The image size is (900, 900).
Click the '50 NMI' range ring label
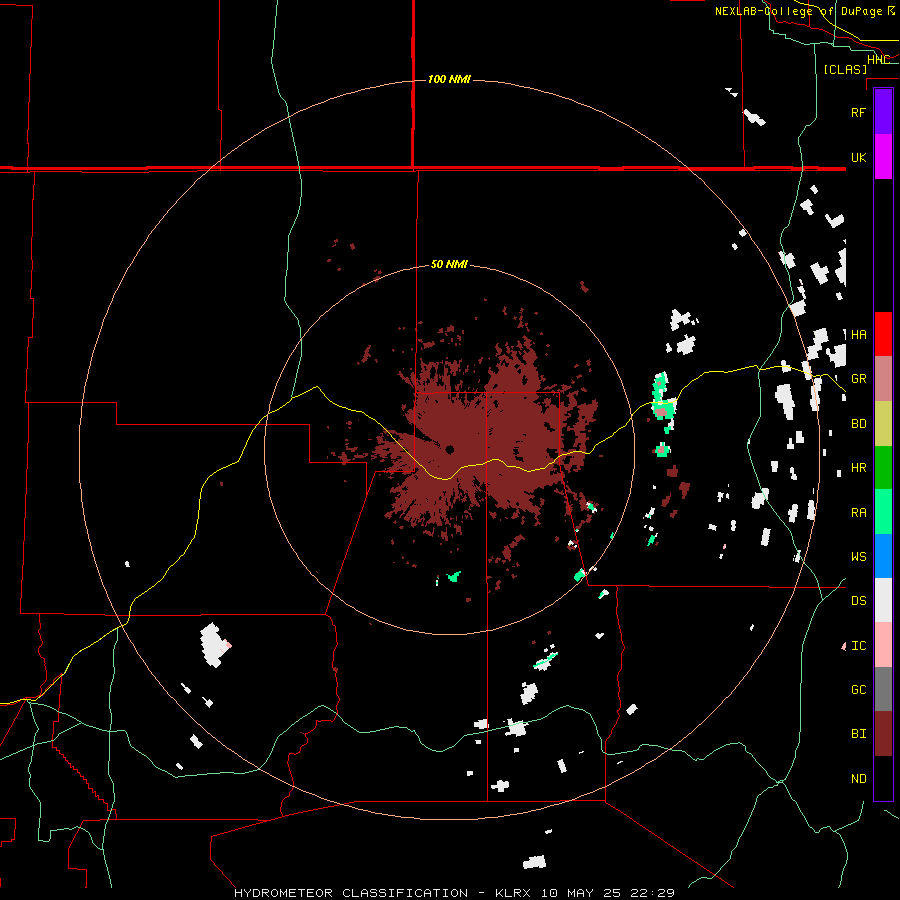click(x=449, y=264)
